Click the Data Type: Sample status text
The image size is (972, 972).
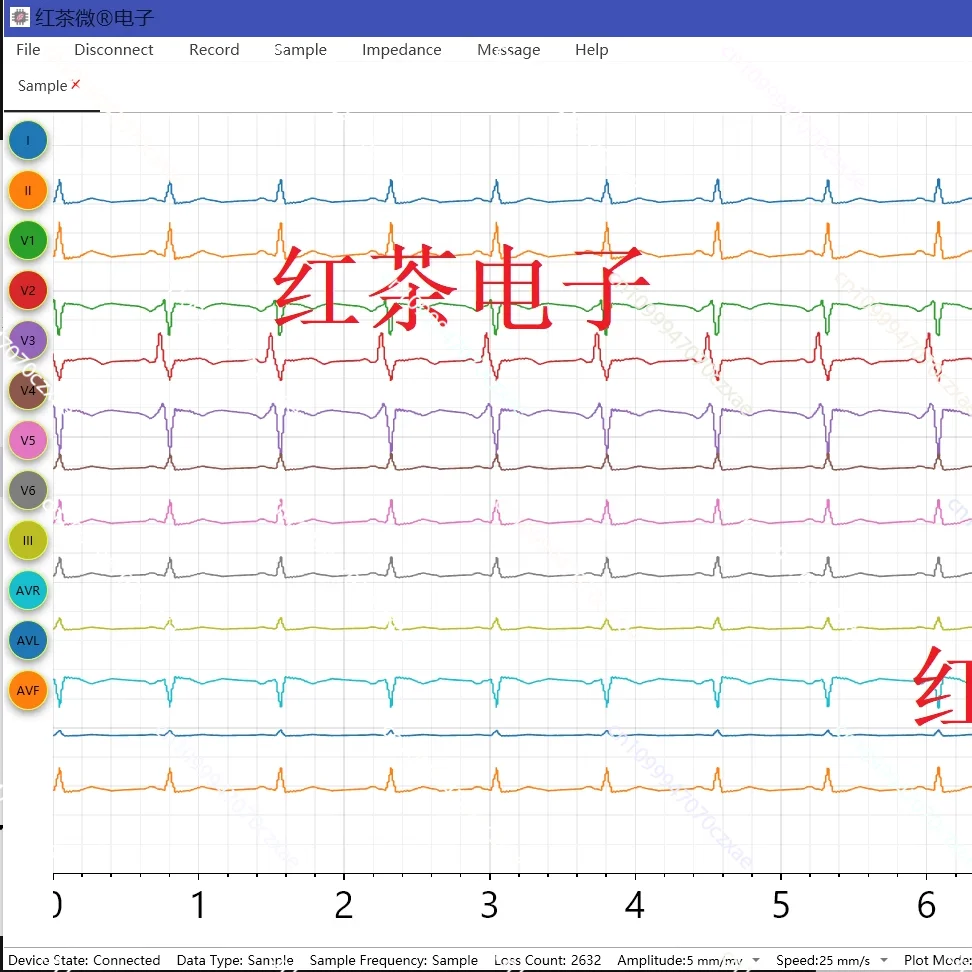tap(235, 960)
